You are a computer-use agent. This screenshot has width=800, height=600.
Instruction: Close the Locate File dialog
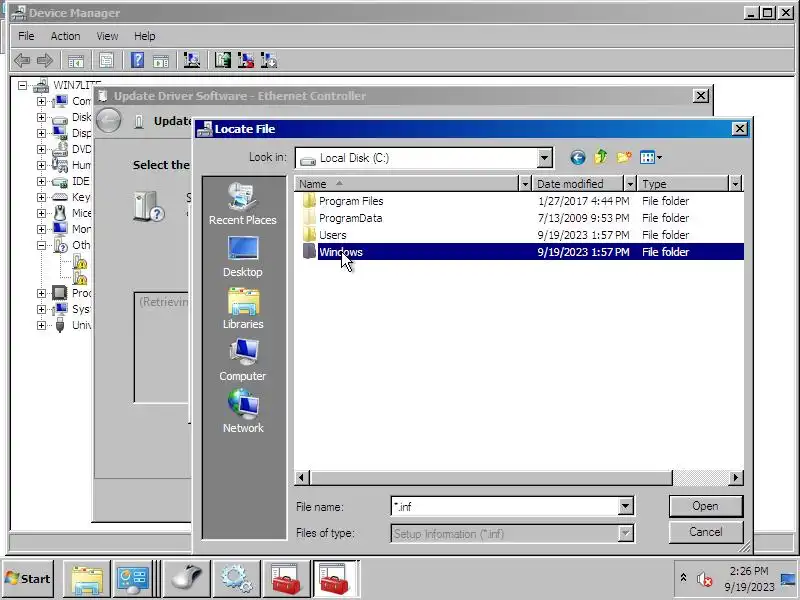pos(739,129)
